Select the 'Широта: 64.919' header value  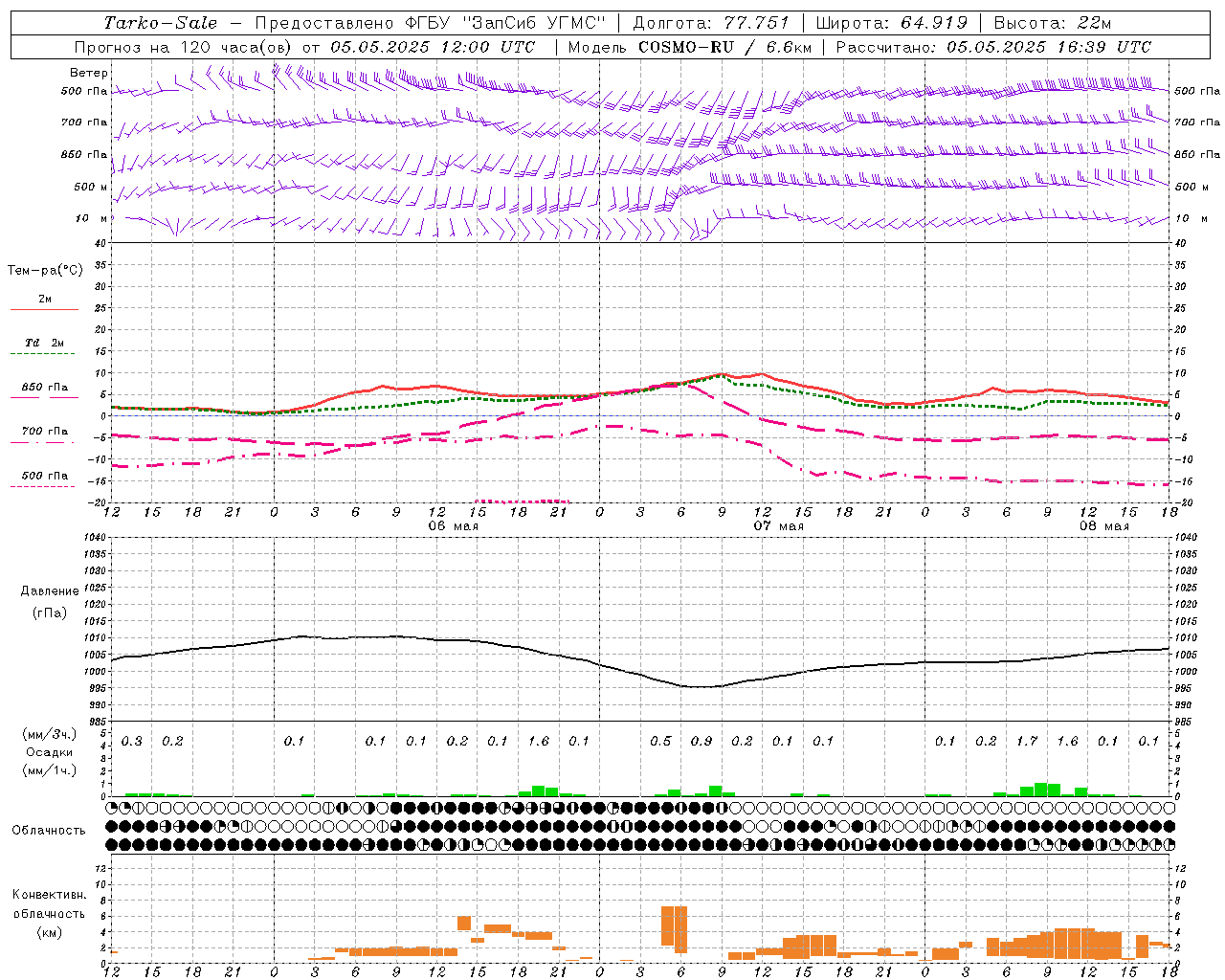pos(892,23)
